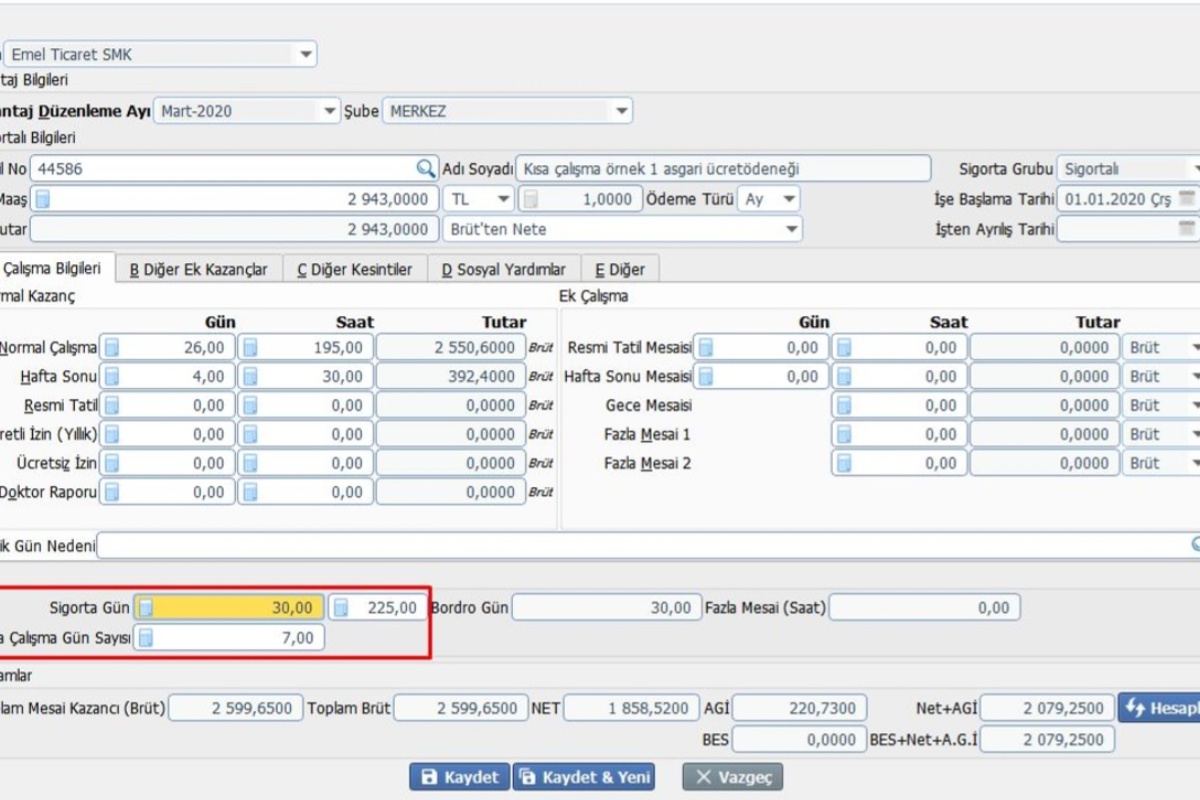The width and height of the screenshot is (1200, 800).
Task: Click calculator icon in Resmi Tatil Mesaisi Gün field
Action: 706,348
